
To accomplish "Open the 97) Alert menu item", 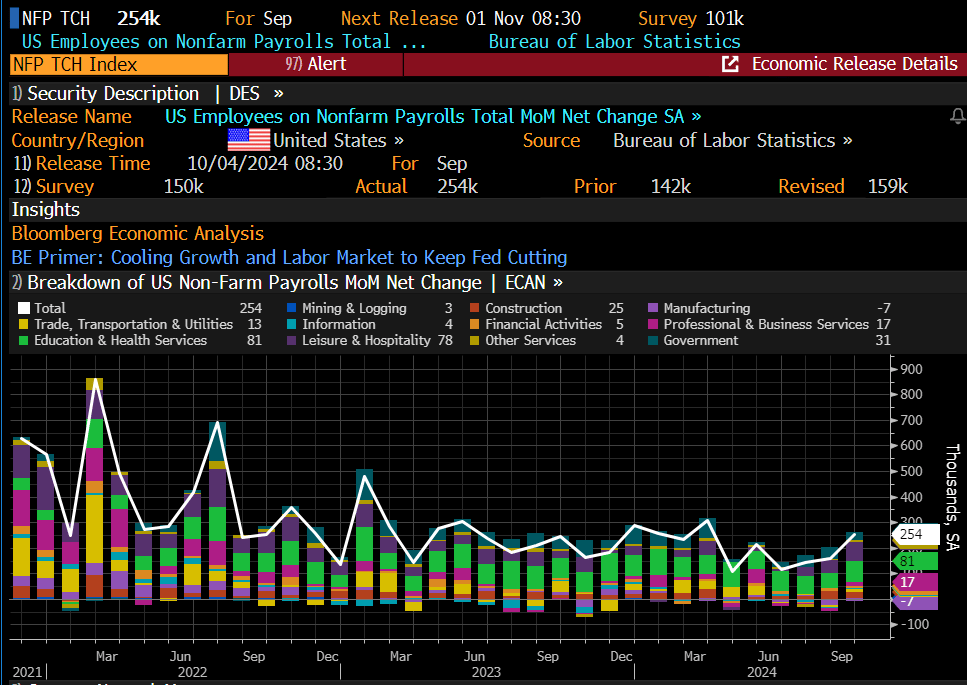I will click(315, 64).
